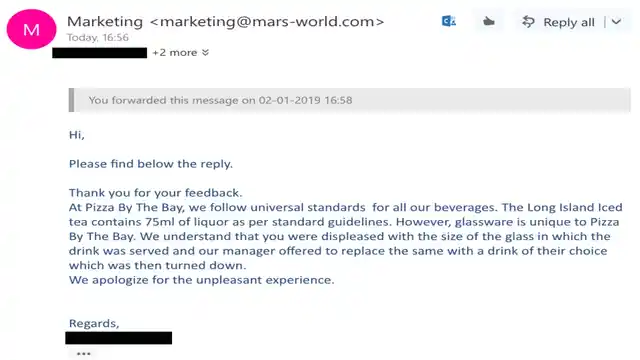
Task: Click the marketing@mars-world.com email address
Action: pyautogui.click(x=267, y=21)
